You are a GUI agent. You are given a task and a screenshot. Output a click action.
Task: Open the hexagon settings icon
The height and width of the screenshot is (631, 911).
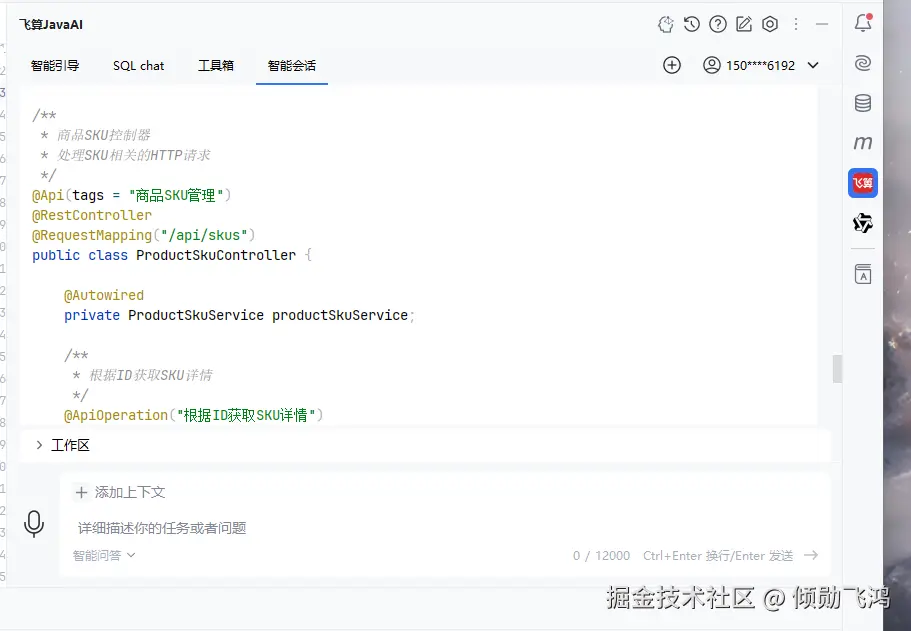(x=770, y=24)
